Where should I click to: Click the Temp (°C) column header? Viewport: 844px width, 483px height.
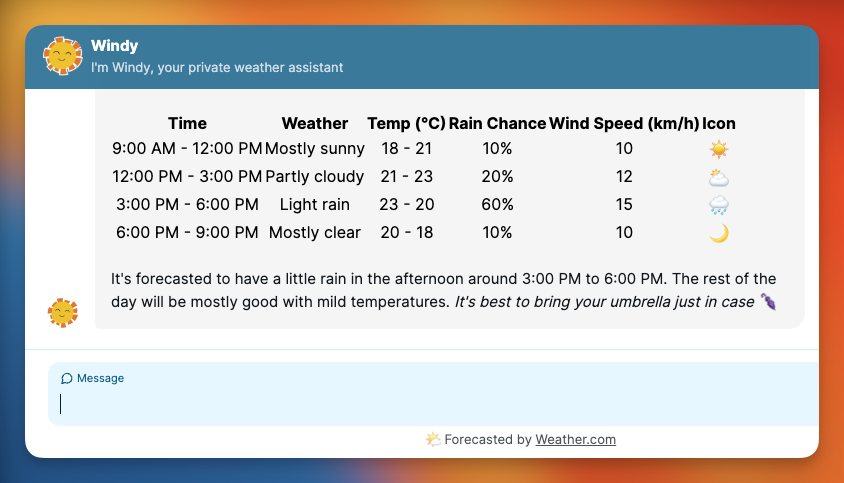(406, 124)
